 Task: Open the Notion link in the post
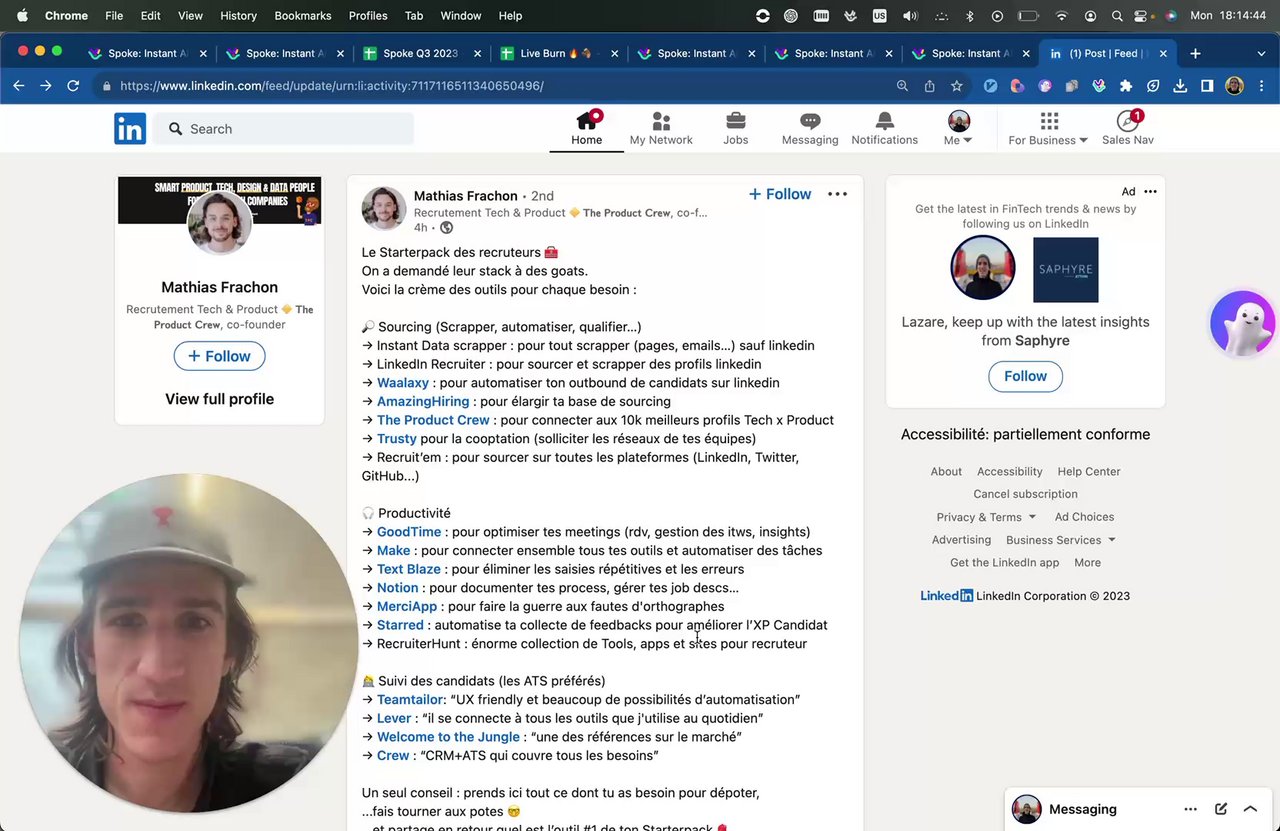pos(398,588)
